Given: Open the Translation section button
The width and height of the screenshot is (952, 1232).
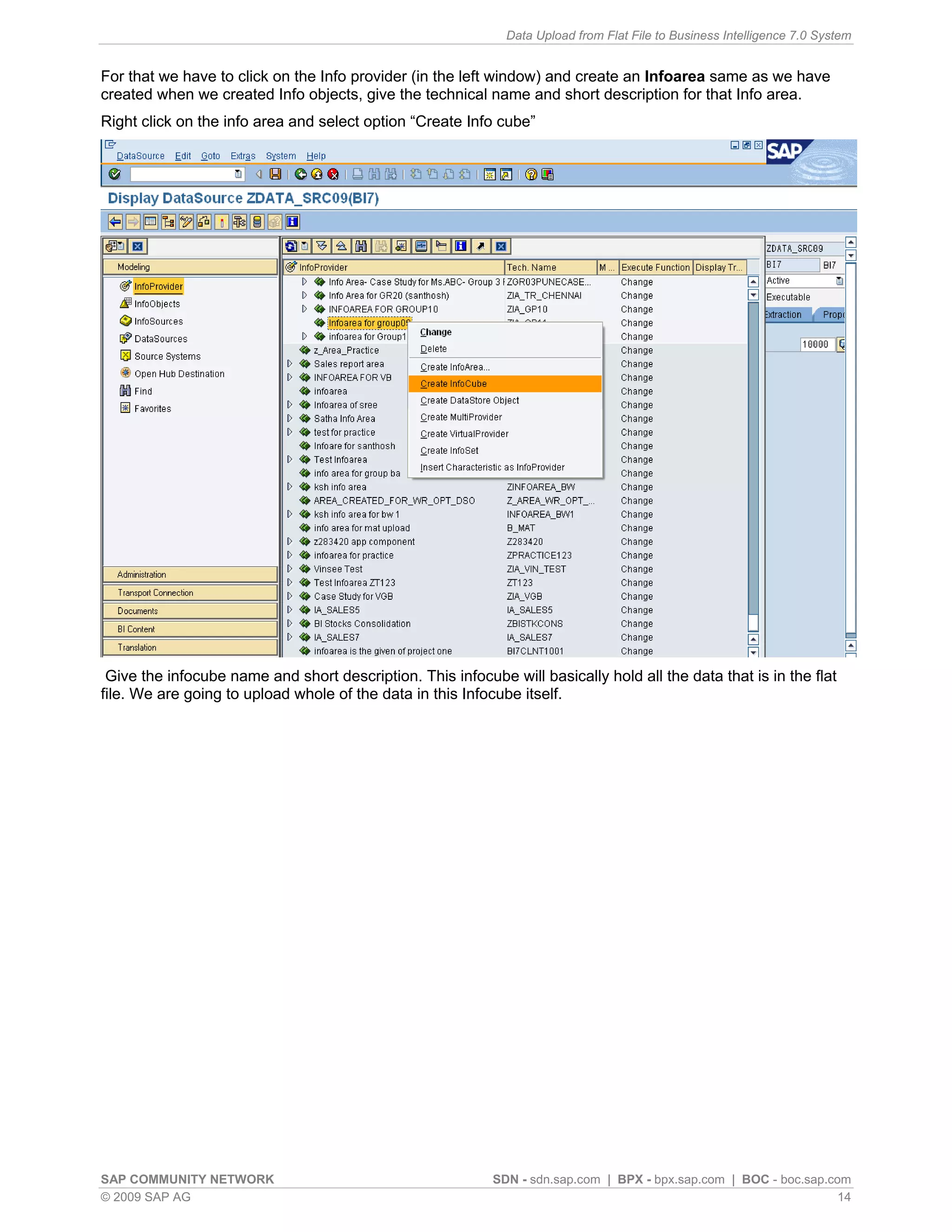Looking at the screenshot, I should click(190, 648).
